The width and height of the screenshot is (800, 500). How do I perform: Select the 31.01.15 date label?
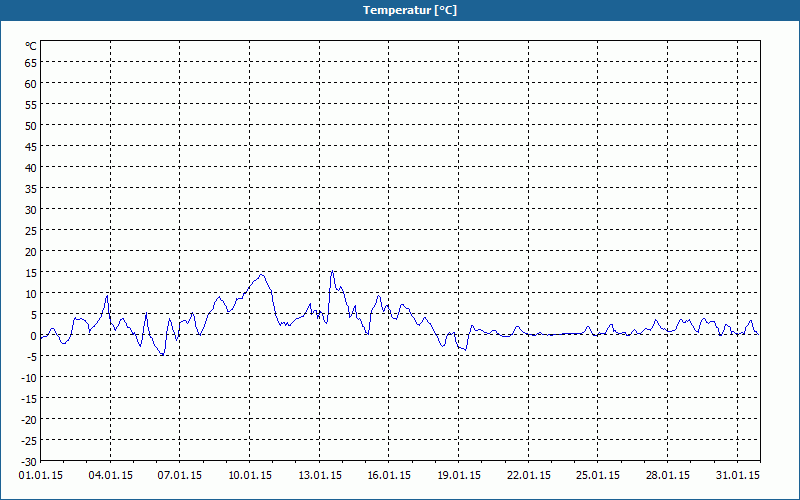[x=737, y=476]
